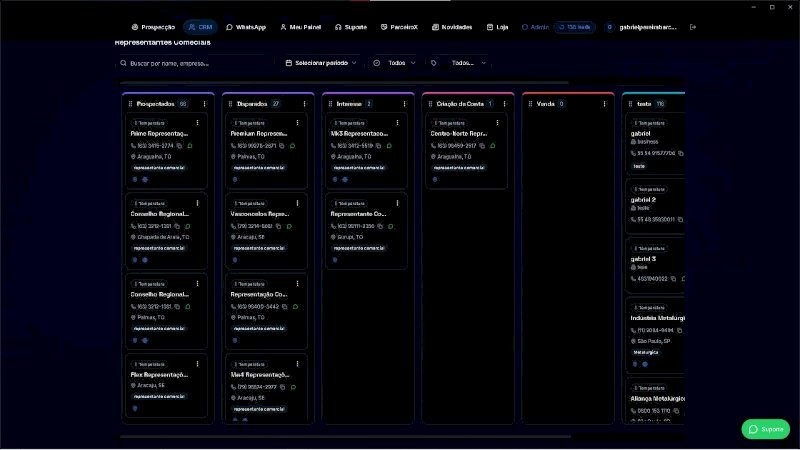This screenshot has width=800, height=450.
Task: Open the Admin link
Action: tap(535, 27)
